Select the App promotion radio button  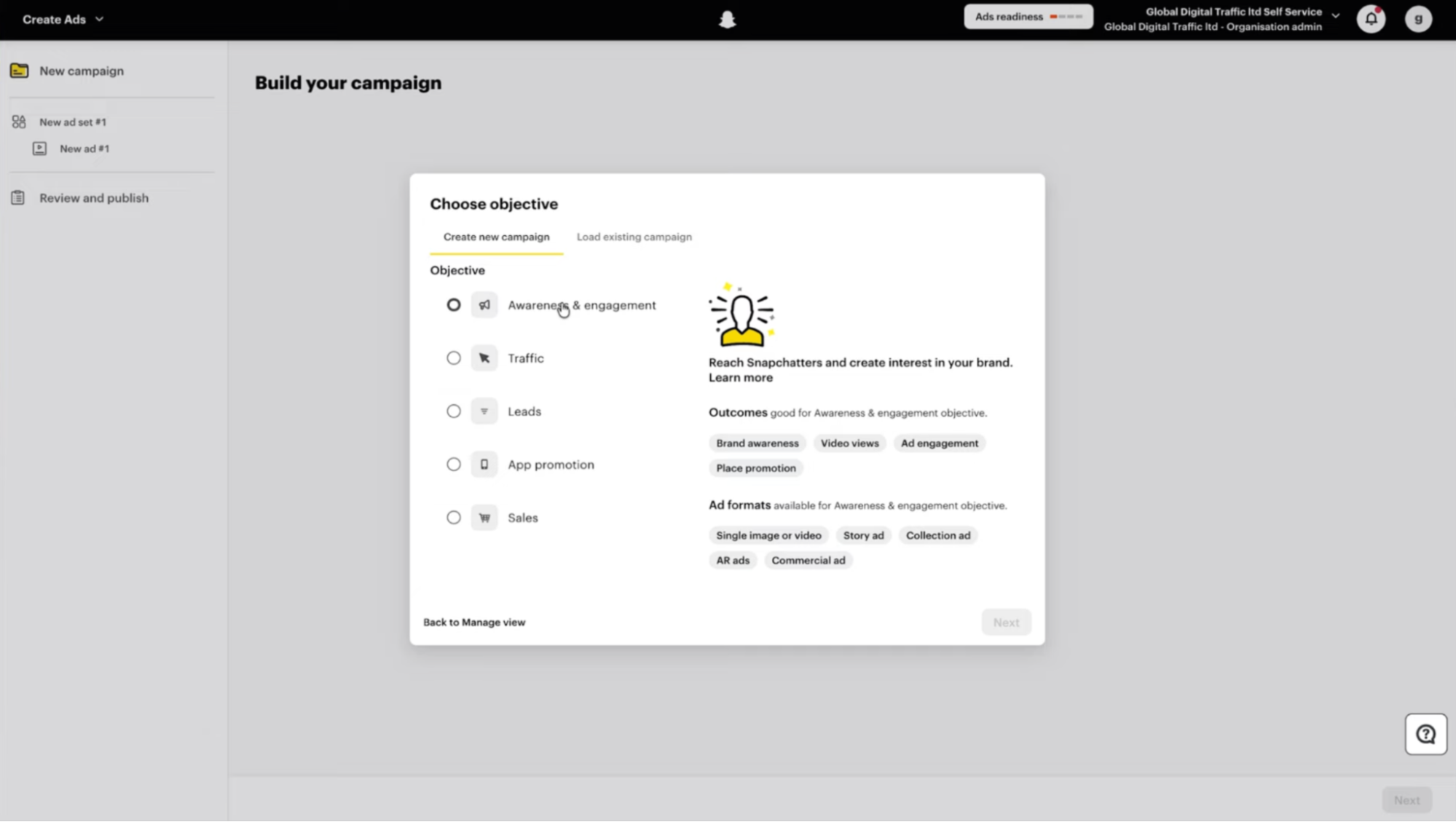(454, 465)
